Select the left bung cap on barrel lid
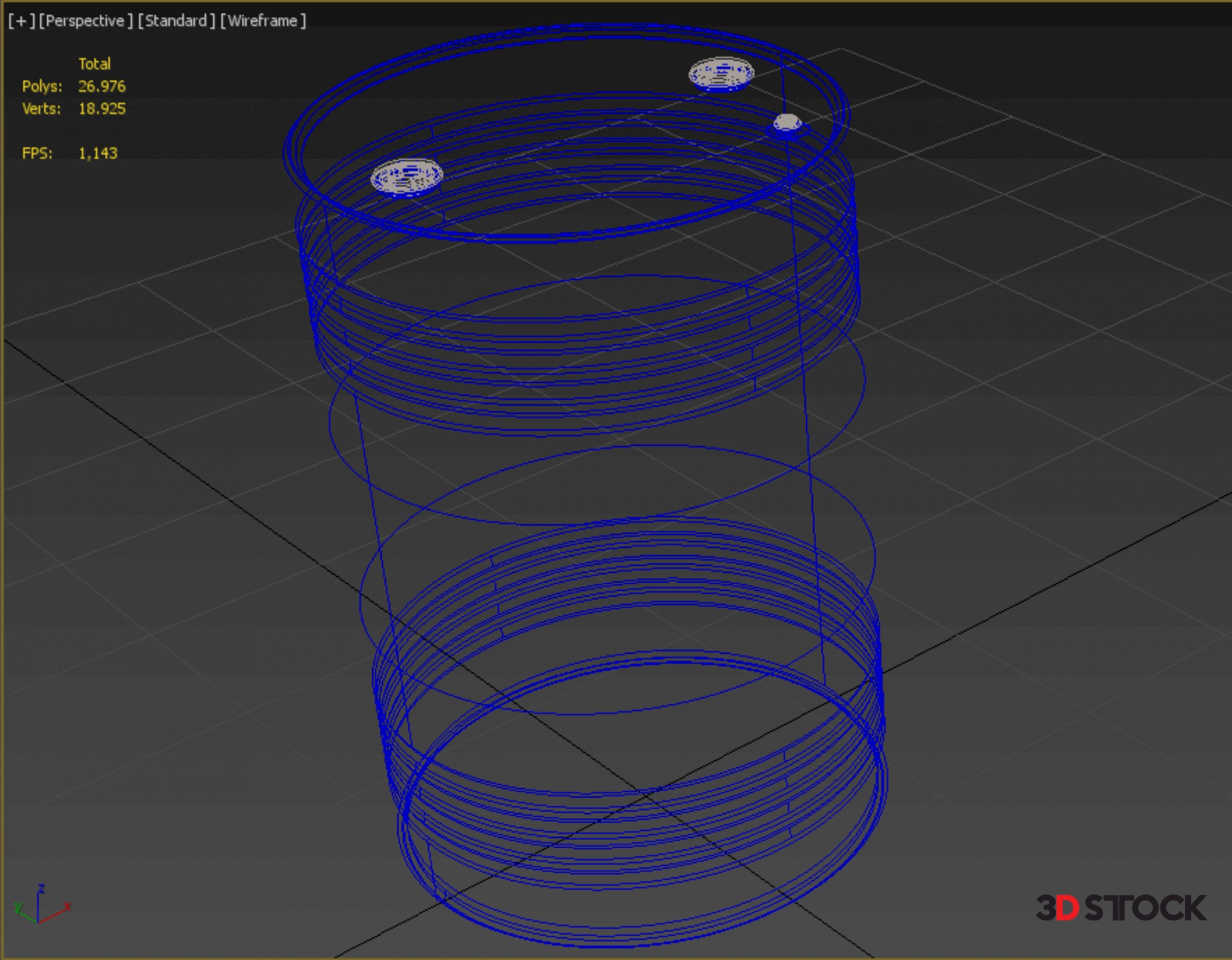Screen dimensions: 1232x960 click(x=407, y=176)
